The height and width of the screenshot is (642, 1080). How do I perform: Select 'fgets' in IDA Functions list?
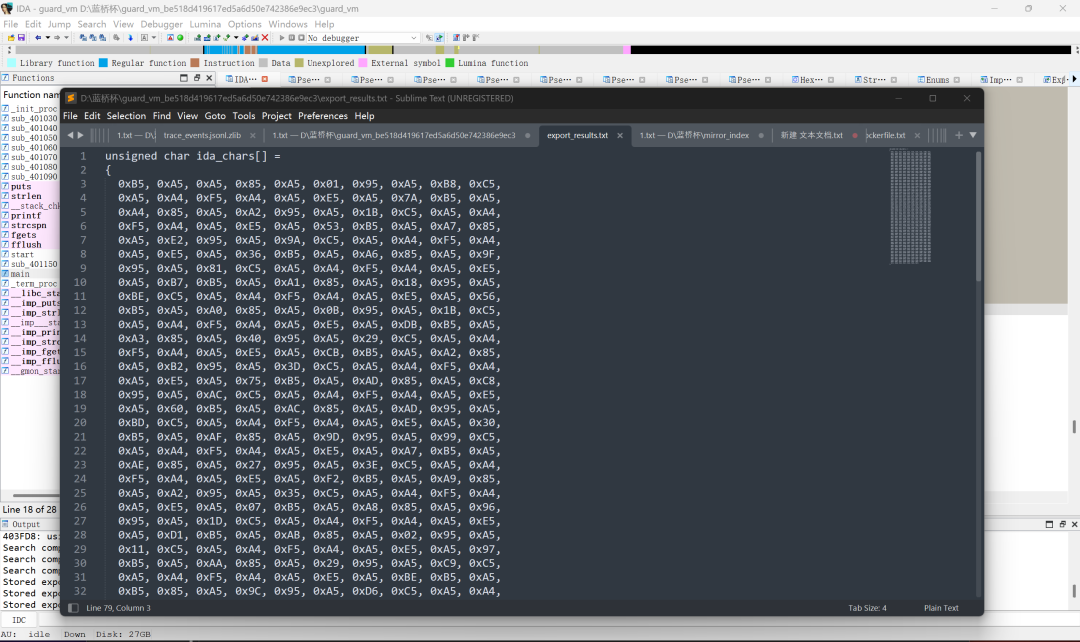click(23, 235)
